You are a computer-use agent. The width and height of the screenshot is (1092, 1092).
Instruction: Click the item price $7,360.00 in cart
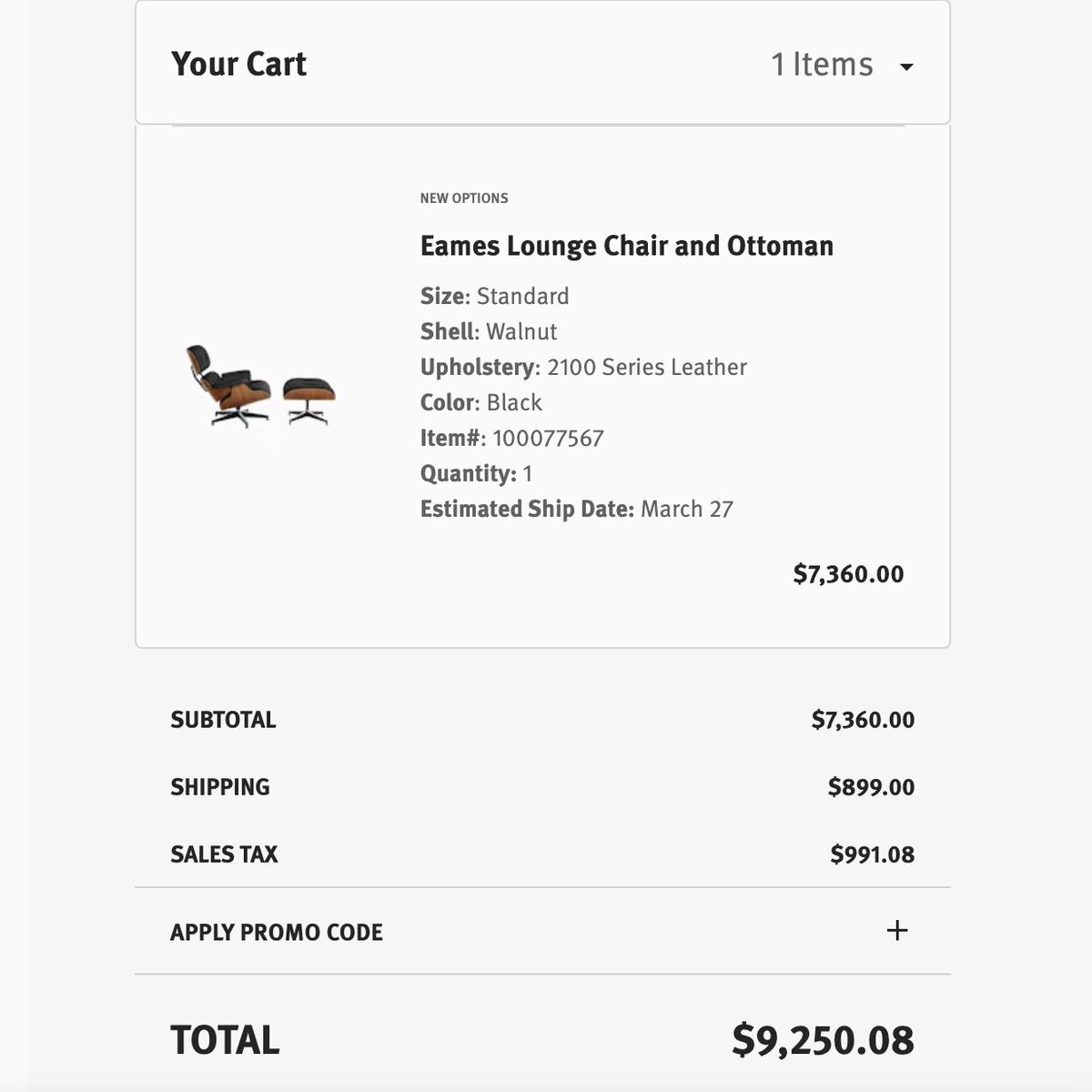coord(848,574)
